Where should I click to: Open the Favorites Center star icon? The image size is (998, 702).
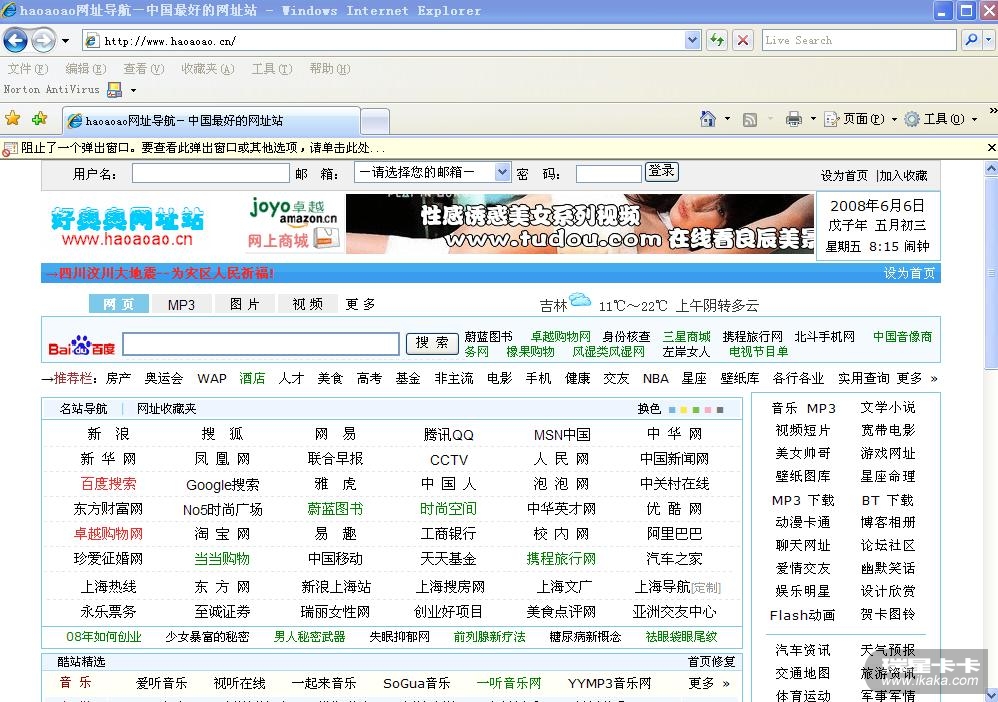point(13,119)
